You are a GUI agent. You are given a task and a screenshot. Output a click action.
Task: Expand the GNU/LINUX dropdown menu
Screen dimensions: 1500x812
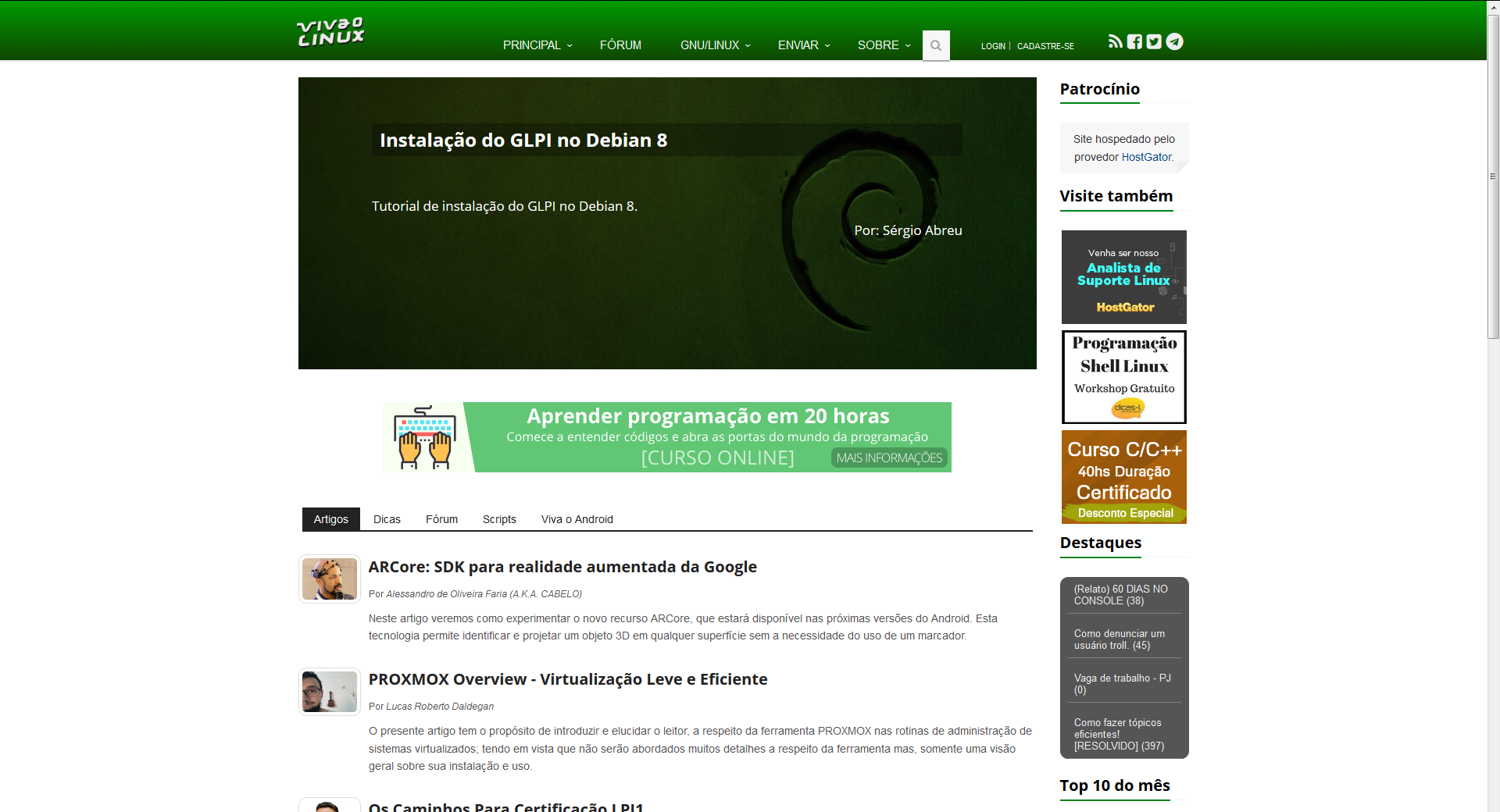pos(714,45)
